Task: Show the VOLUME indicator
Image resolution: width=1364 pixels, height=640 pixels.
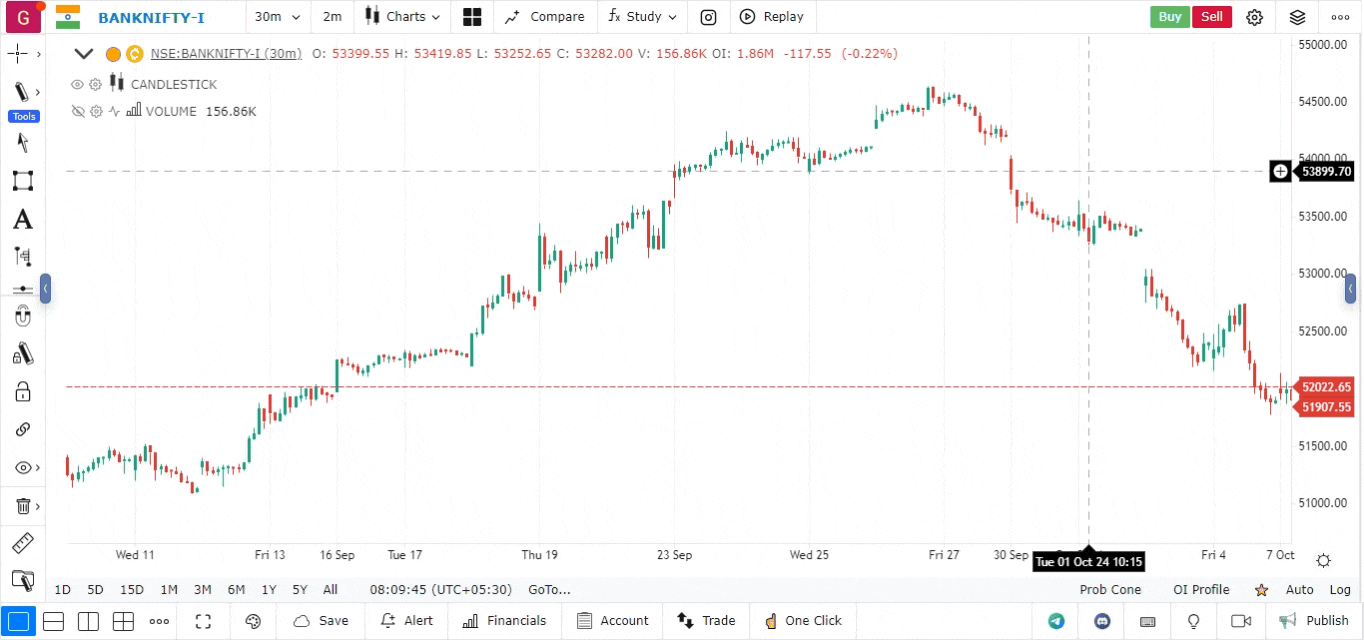Action: tap(77, 112)
